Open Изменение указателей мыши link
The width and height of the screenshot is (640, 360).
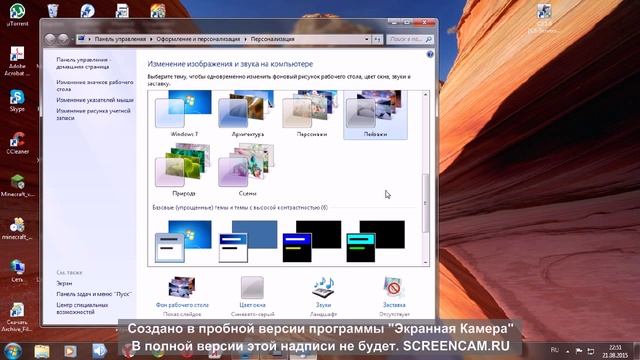pos(95,100)
